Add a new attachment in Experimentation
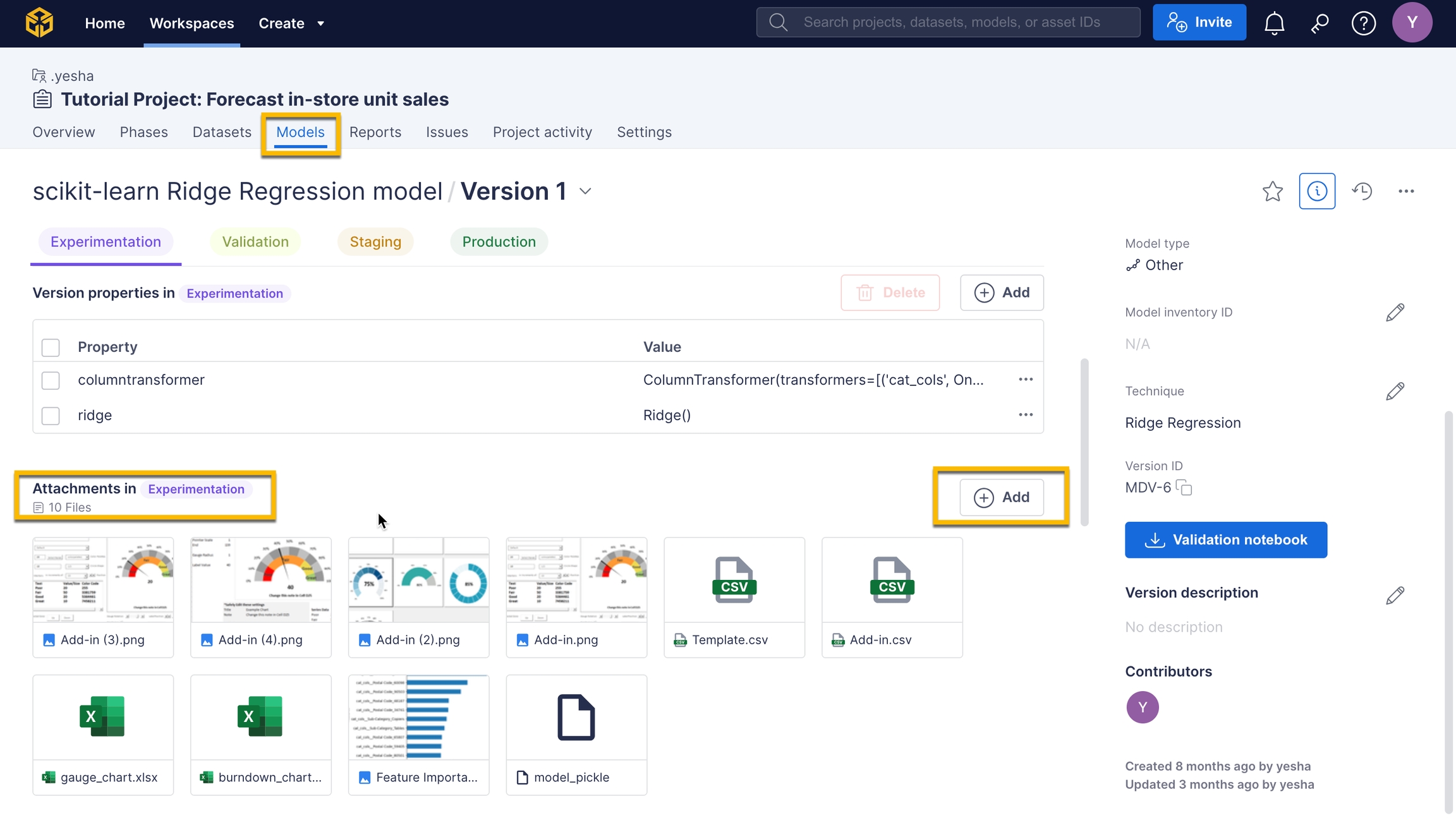Image resolution: width=1456 pixels, height=818 pixels. tap(1002, 497)
